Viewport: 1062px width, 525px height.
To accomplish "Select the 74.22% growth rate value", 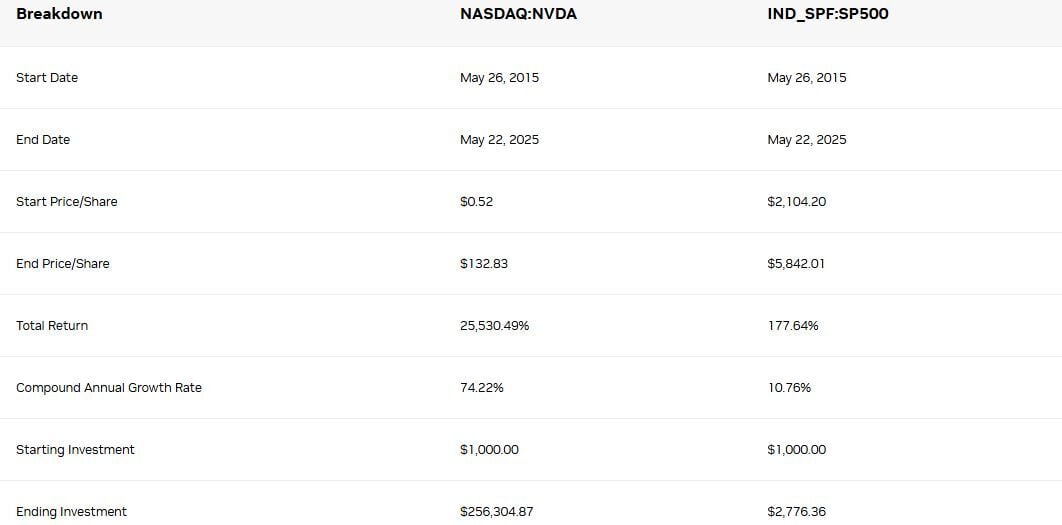I will 482,388.
